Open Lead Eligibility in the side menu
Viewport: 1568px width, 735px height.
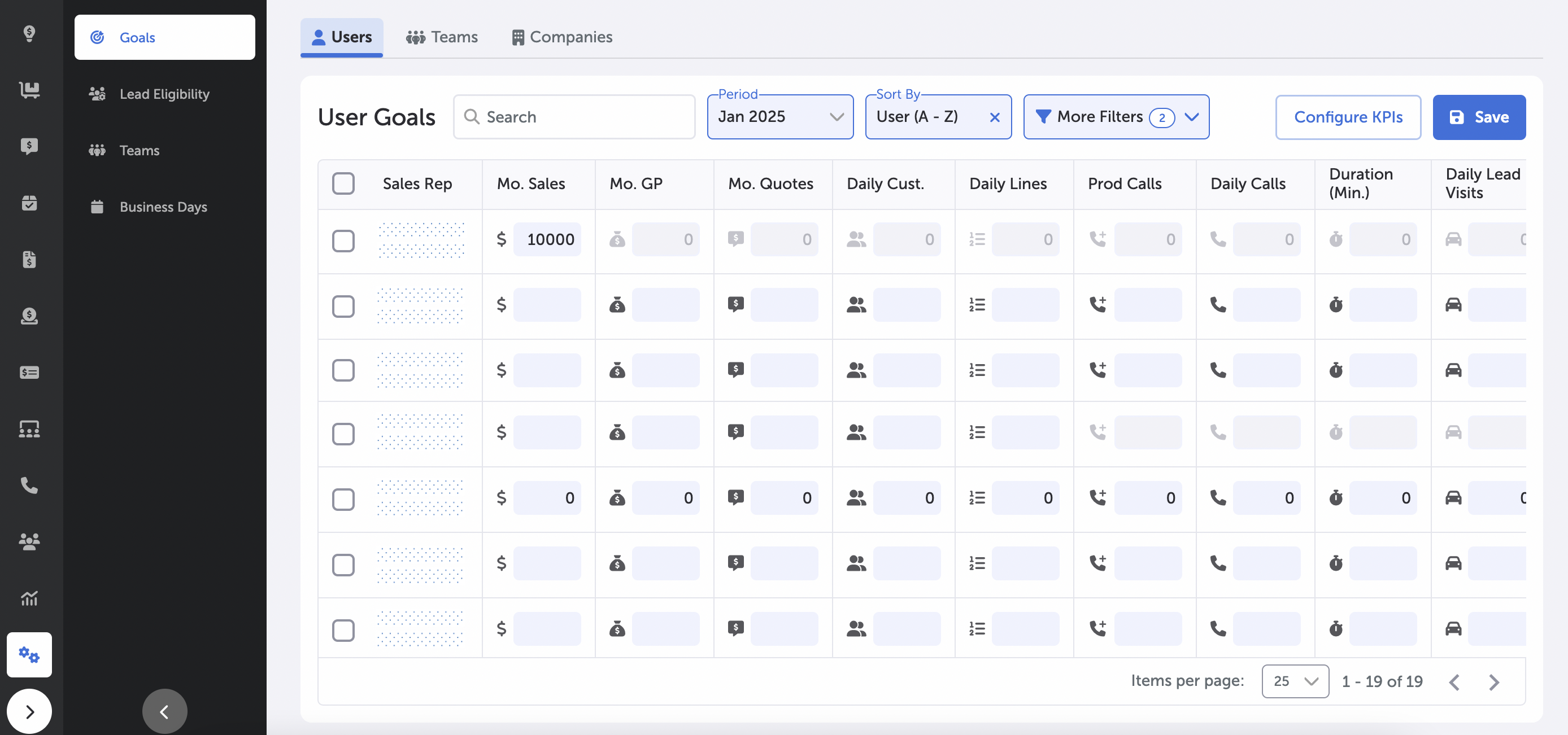(x=164, y=94)
